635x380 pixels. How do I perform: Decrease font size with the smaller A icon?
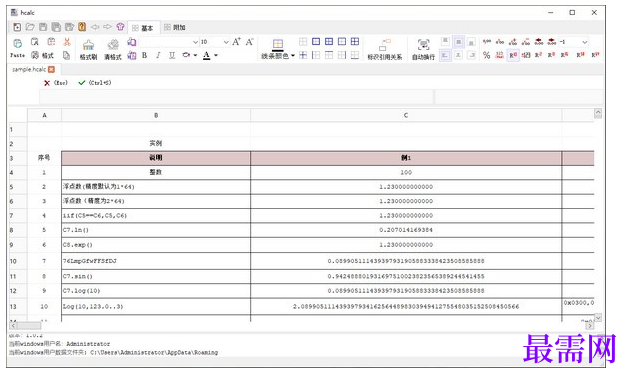pyautogui.click(x=249, y=42)
